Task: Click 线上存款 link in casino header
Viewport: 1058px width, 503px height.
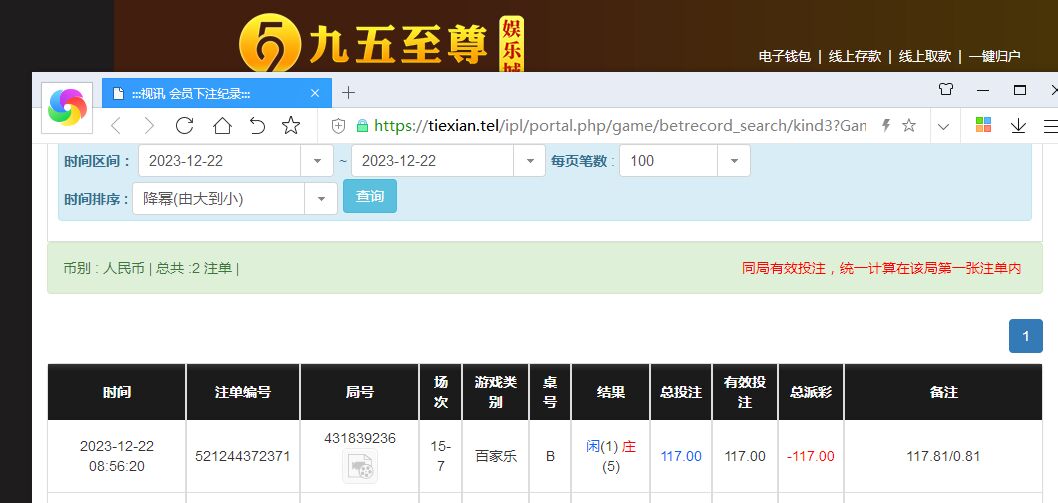Action: tap(854, 57)
